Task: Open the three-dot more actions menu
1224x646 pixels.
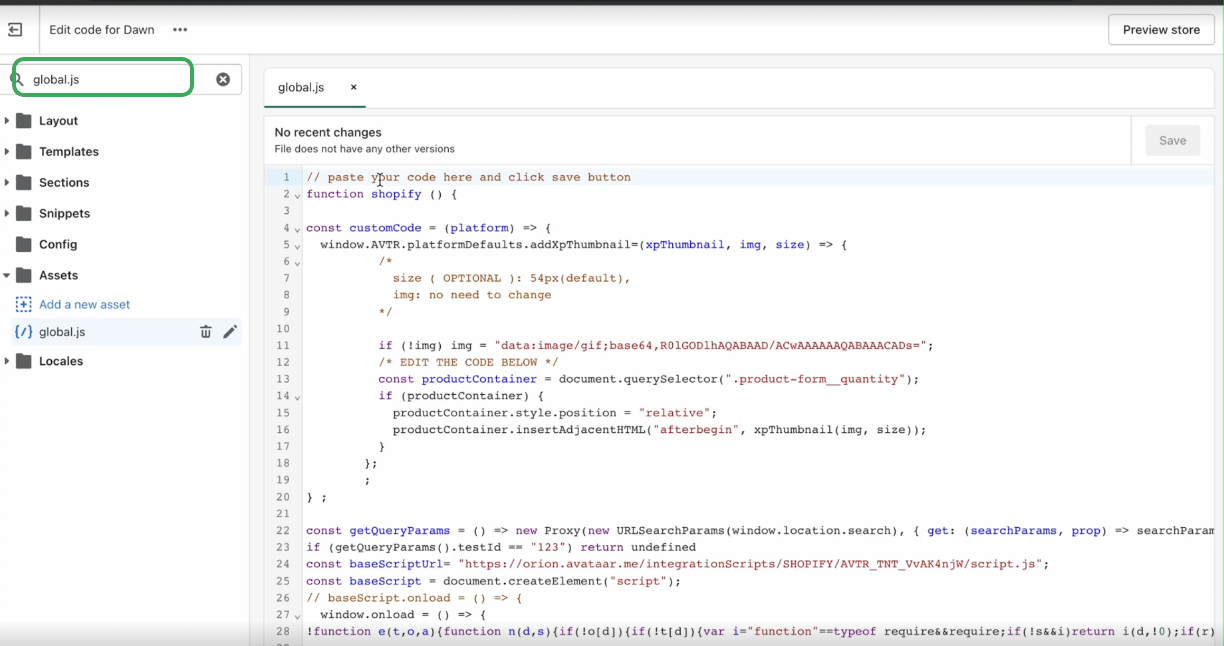Action: click(x=180, y=30)
